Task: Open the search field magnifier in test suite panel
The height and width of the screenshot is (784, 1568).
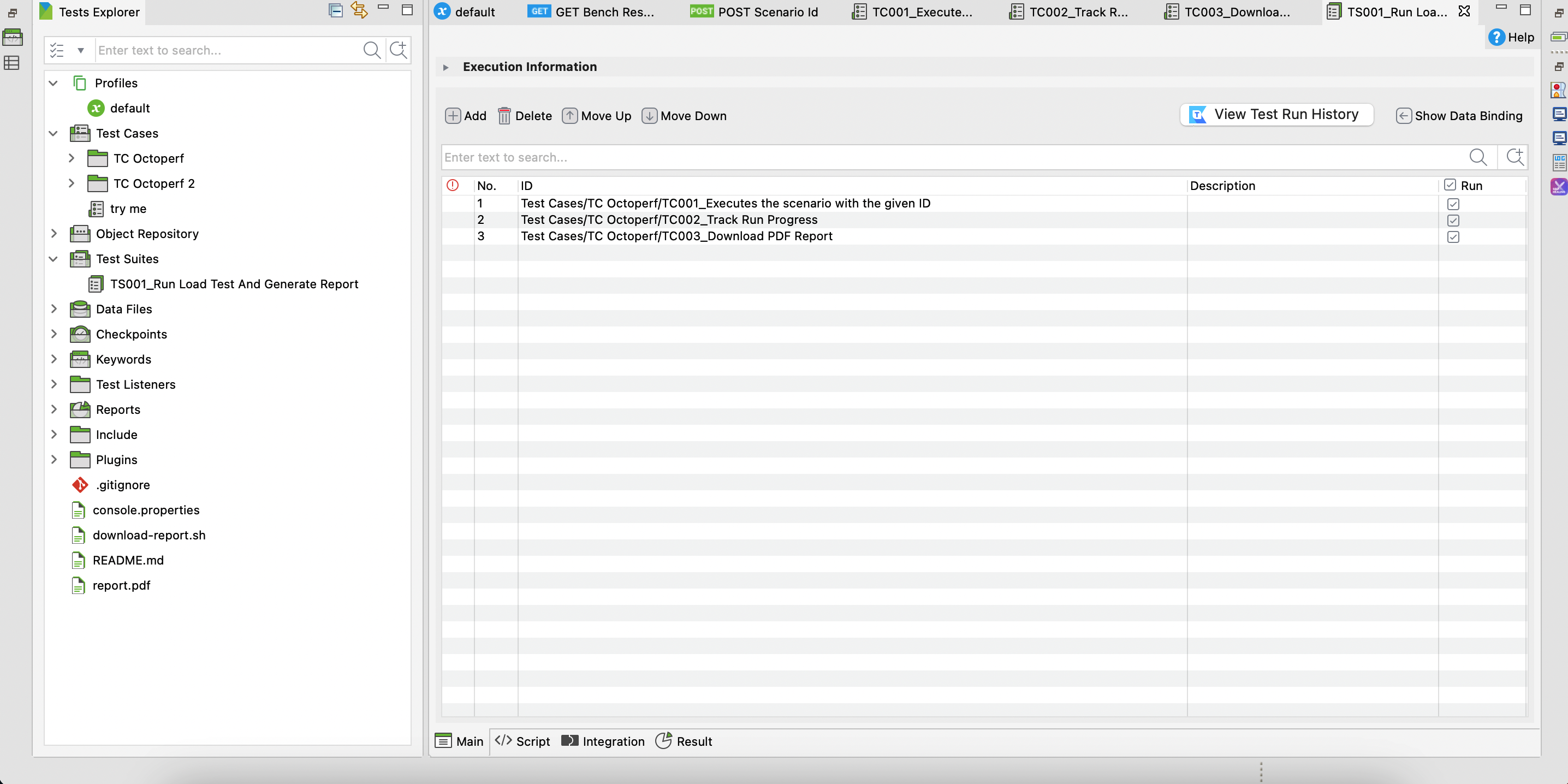Action: point(1478,157)
